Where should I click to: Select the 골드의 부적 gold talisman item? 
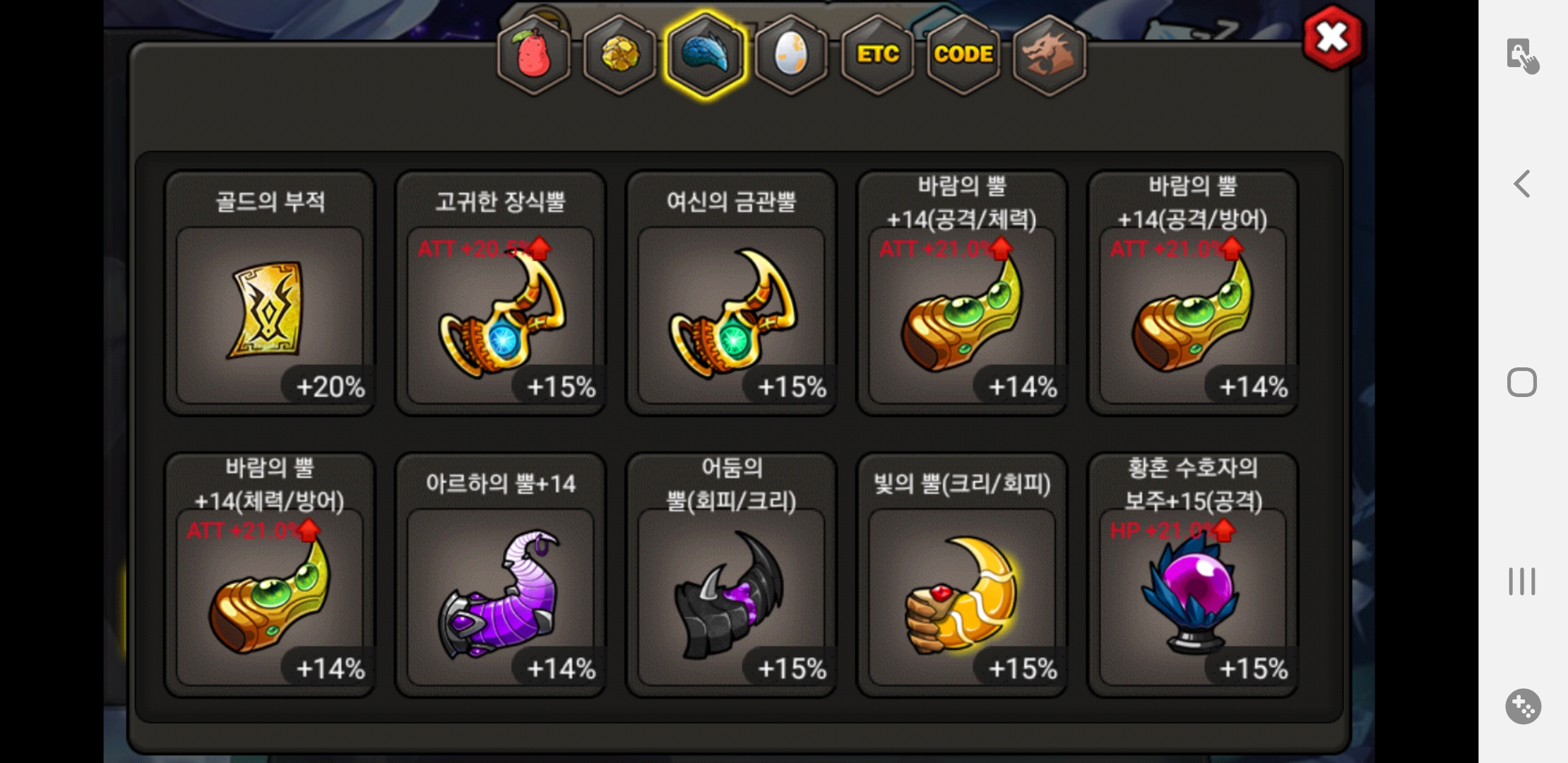[270, 293]
